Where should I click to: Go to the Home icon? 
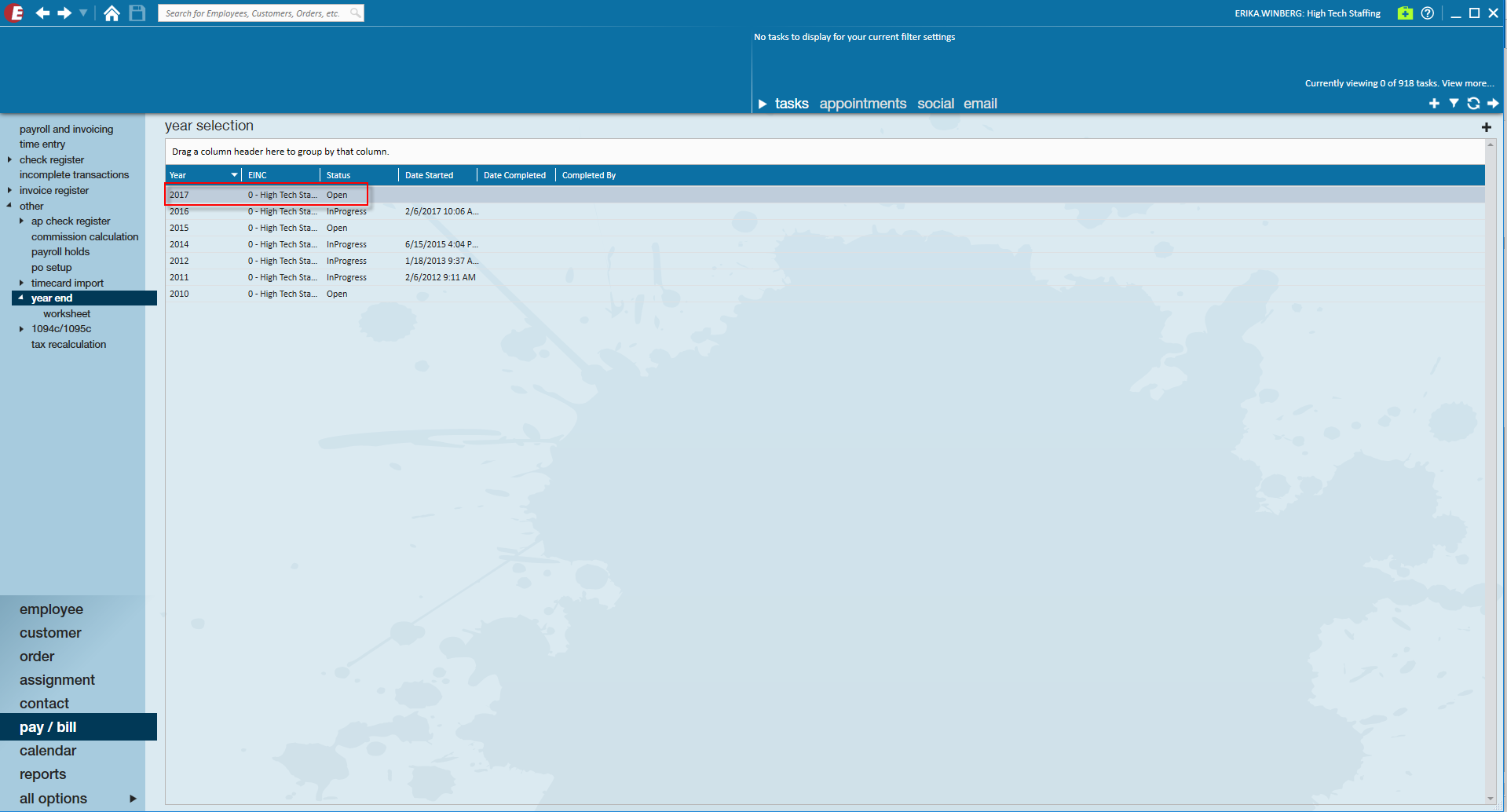tap(112, 13)
